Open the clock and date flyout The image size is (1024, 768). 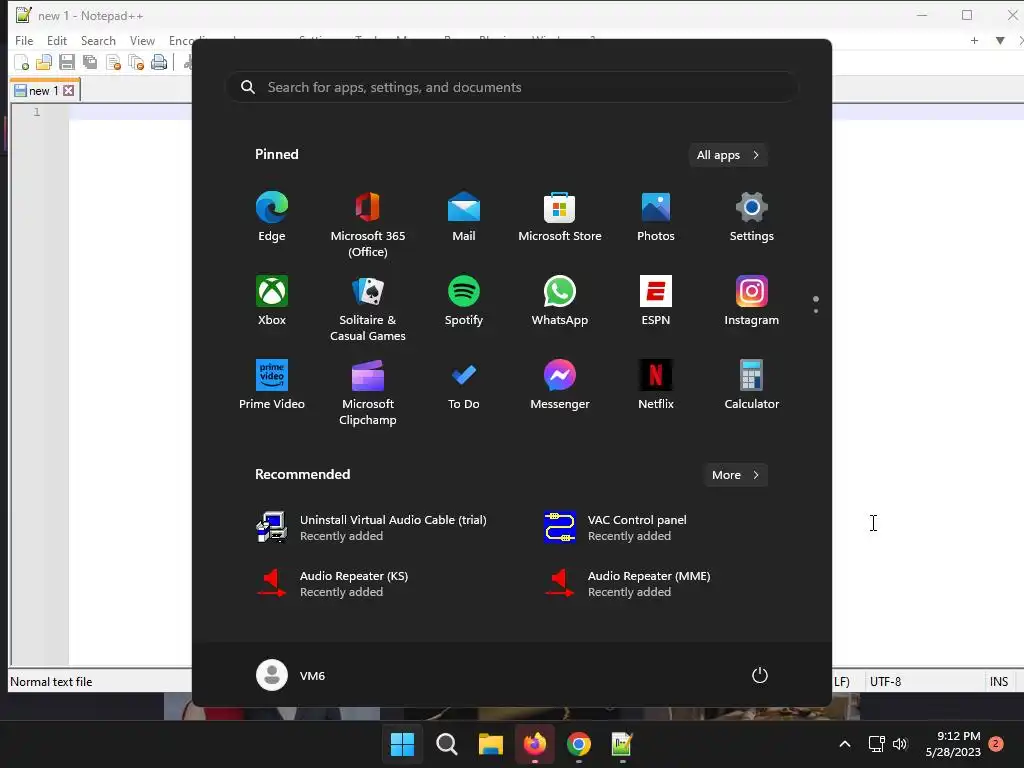click(x=953, y=744)
